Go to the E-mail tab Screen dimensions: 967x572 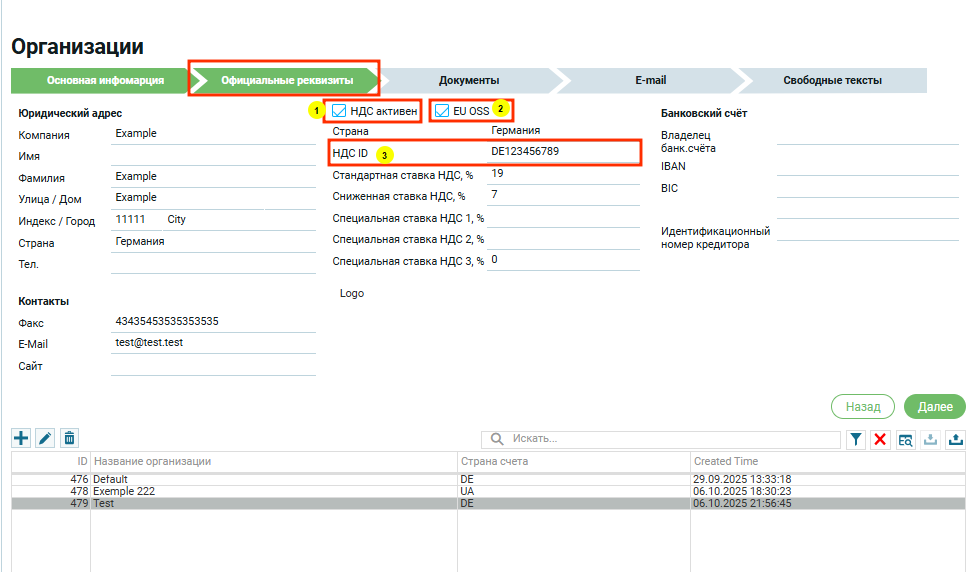click(650, 80)
